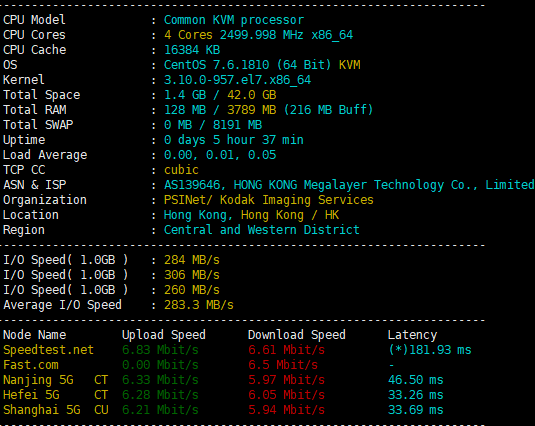Click the Fast.com node row
This screenshot has height=426, width=535.
click(x=237, y=365)
